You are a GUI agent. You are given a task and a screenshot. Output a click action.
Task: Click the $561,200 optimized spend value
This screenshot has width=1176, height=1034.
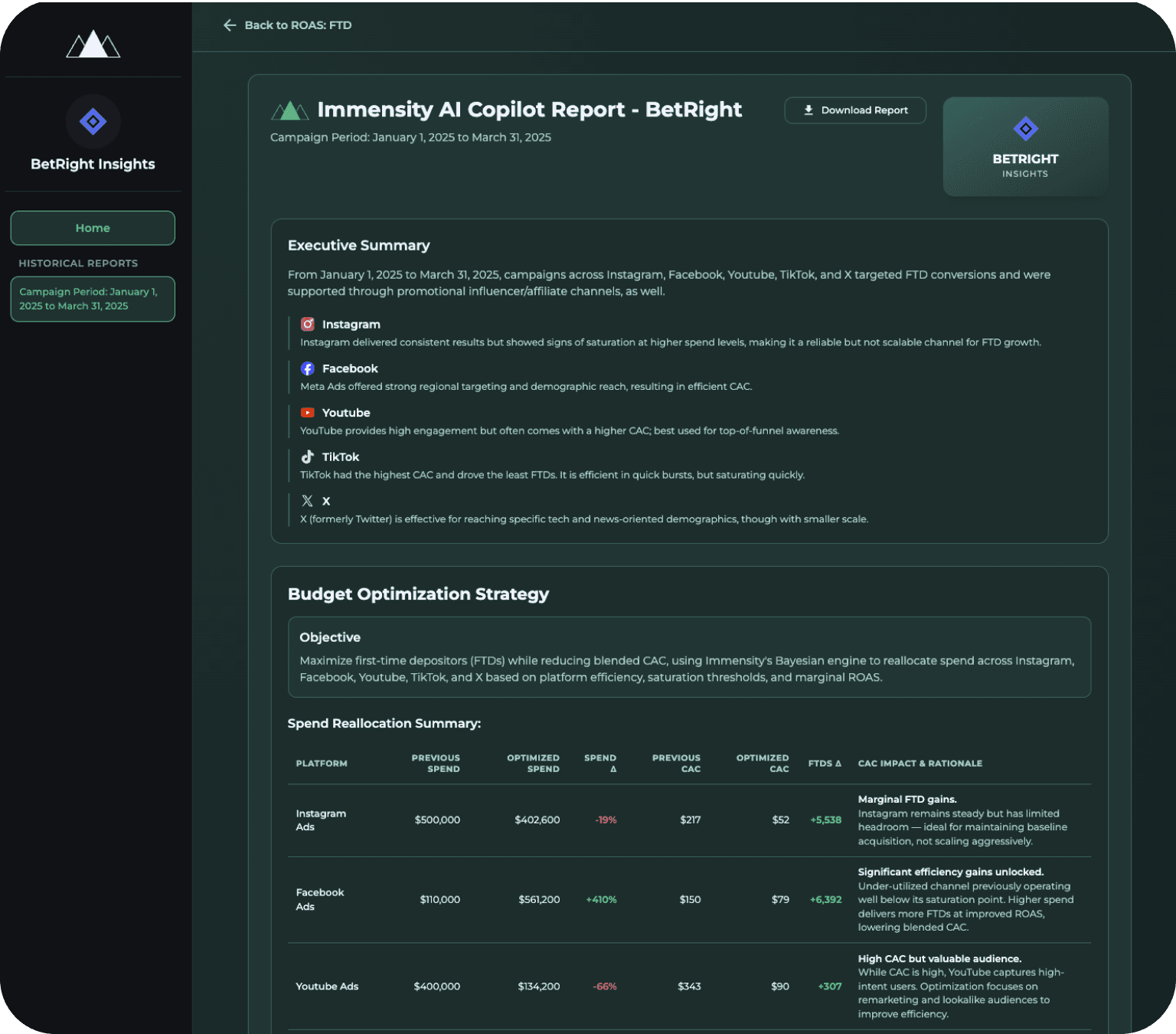(539, 900)
